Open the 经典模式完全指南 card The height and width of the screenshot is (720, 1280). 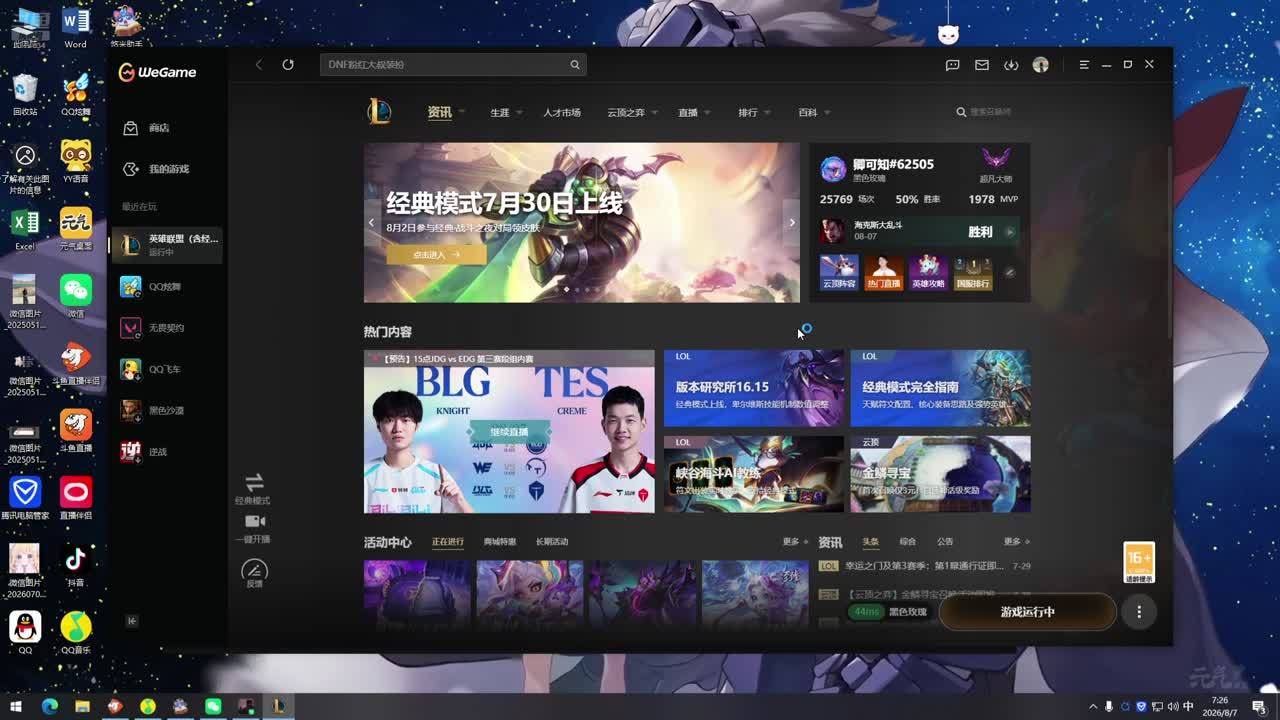940,388
